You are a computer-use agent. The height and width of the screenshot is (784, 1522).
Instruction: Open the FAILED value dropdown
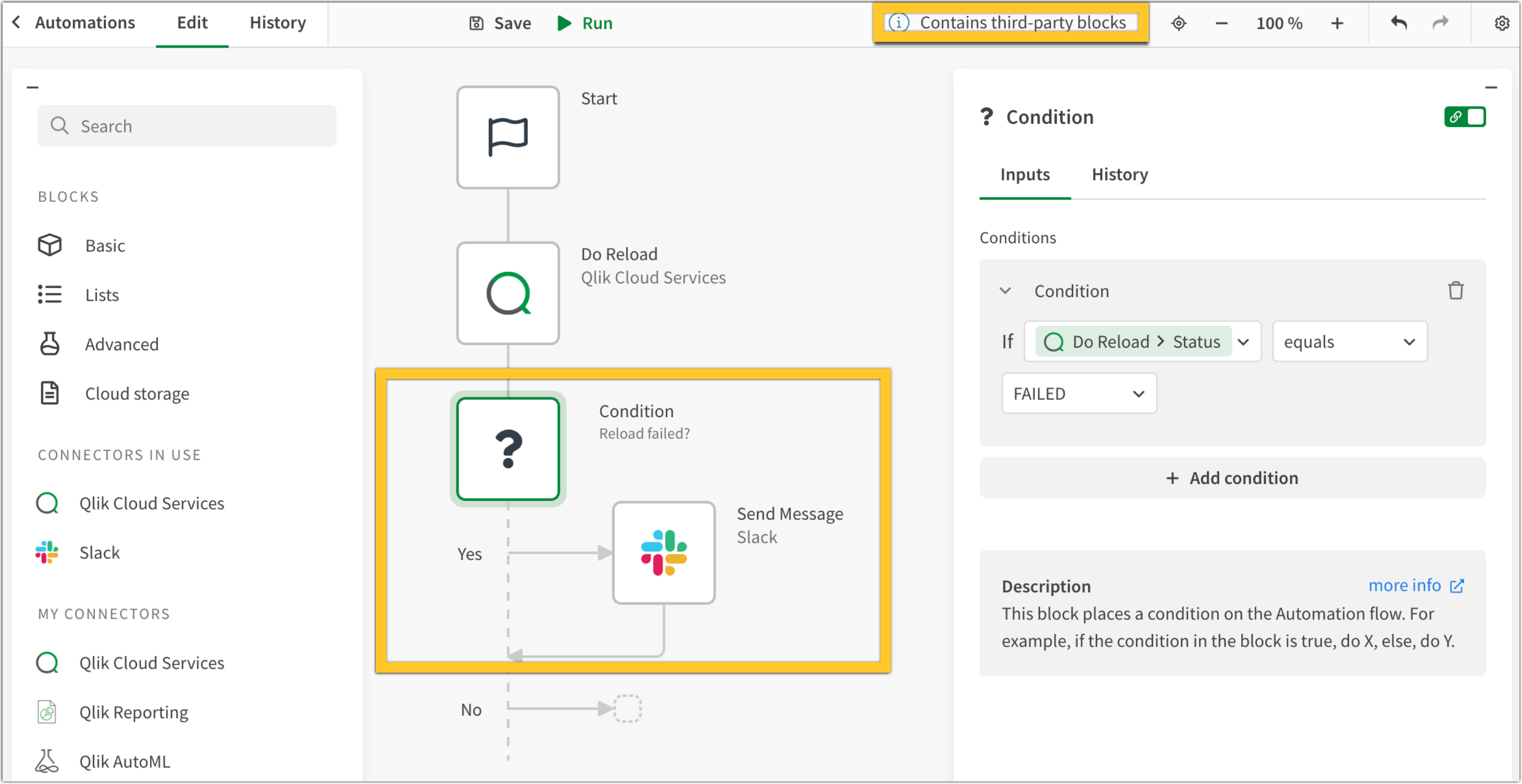(1079, 394)
